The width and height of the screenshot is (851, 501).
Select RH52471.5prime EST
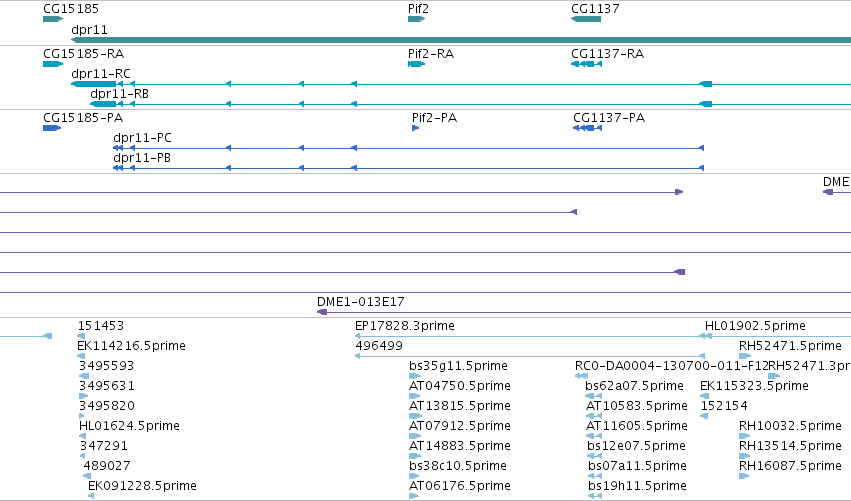click(x=745, y=356)
